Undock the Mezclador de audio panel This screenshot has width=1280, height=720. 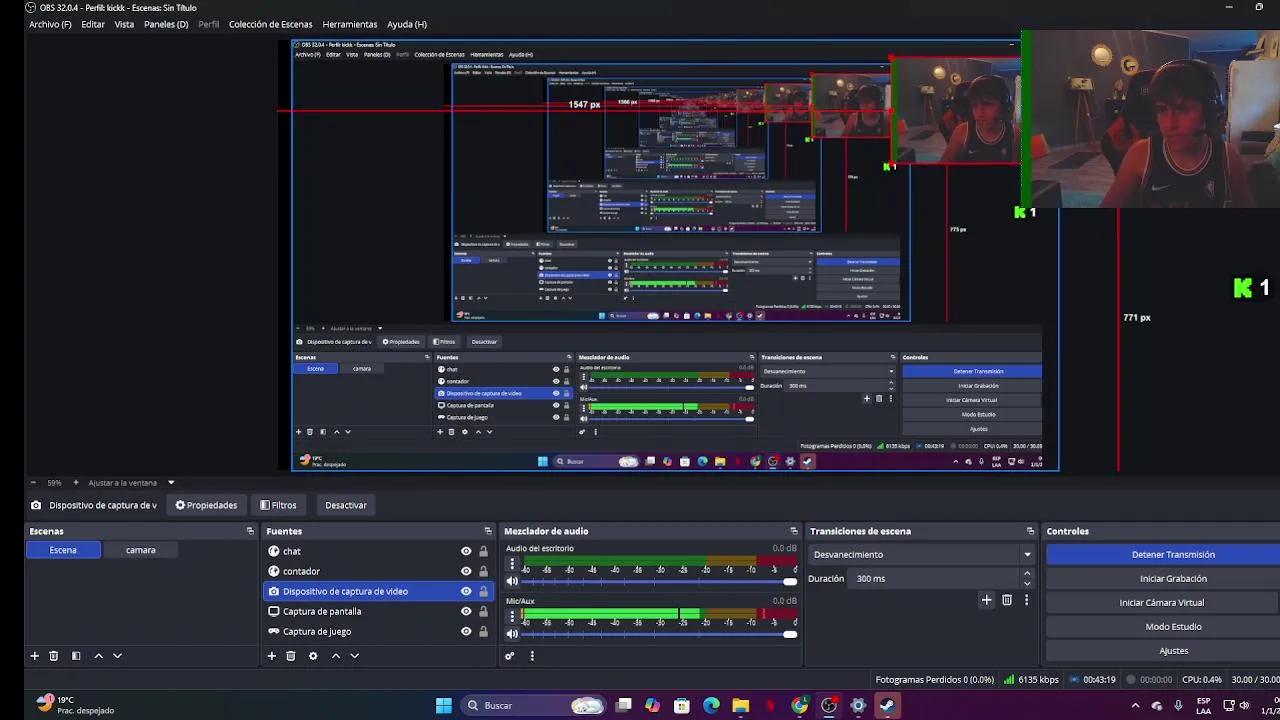tap(794, 531)
